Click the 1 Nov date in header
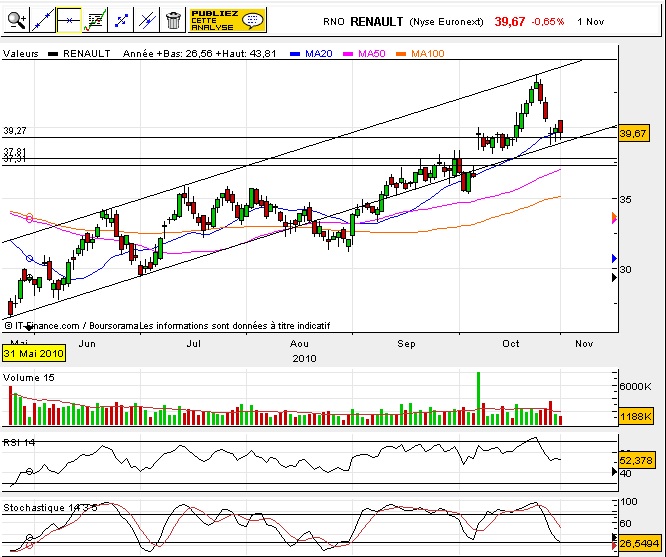The image size is (666, 557). pos(590,22)
